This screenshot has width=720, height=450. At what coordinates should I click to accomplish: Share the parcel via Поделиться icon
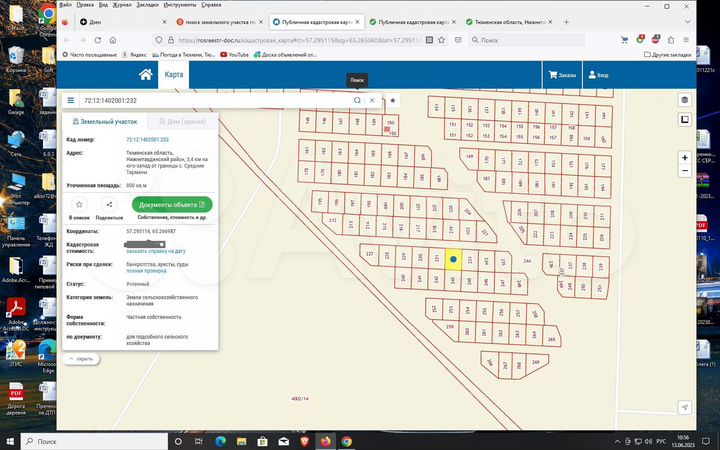109,204
